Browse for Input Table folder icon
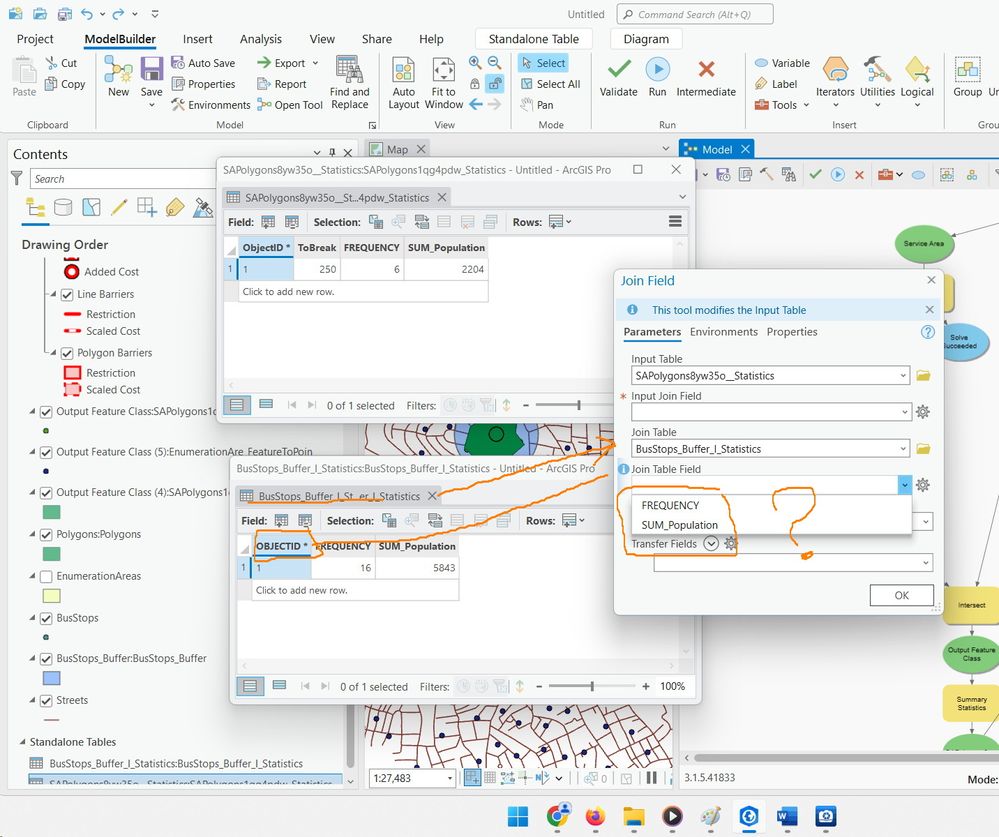Screen dimensions: 999x837 [x=923, y=376]
